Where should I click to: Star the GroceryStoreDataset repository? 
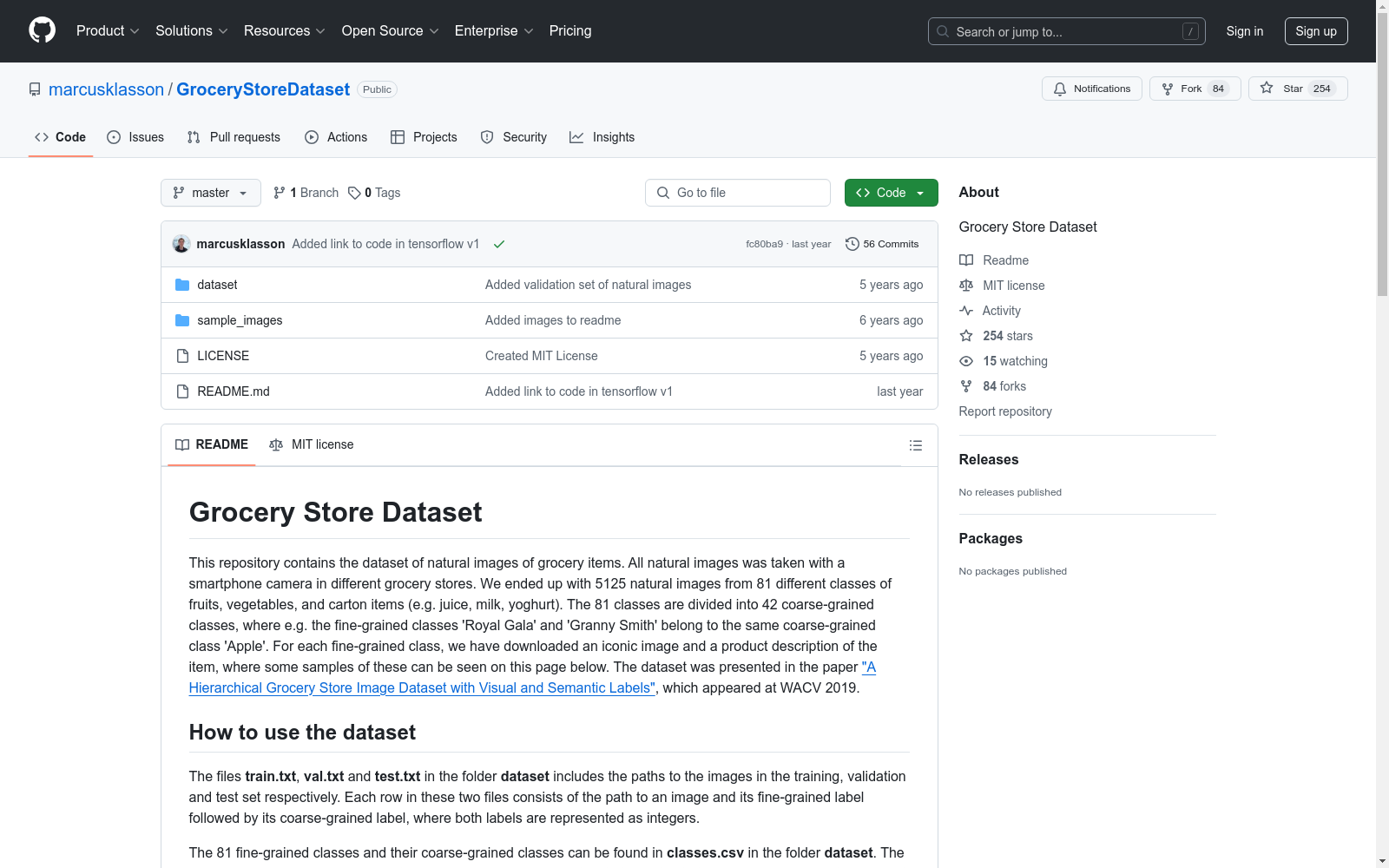(x=1297, y=89)
